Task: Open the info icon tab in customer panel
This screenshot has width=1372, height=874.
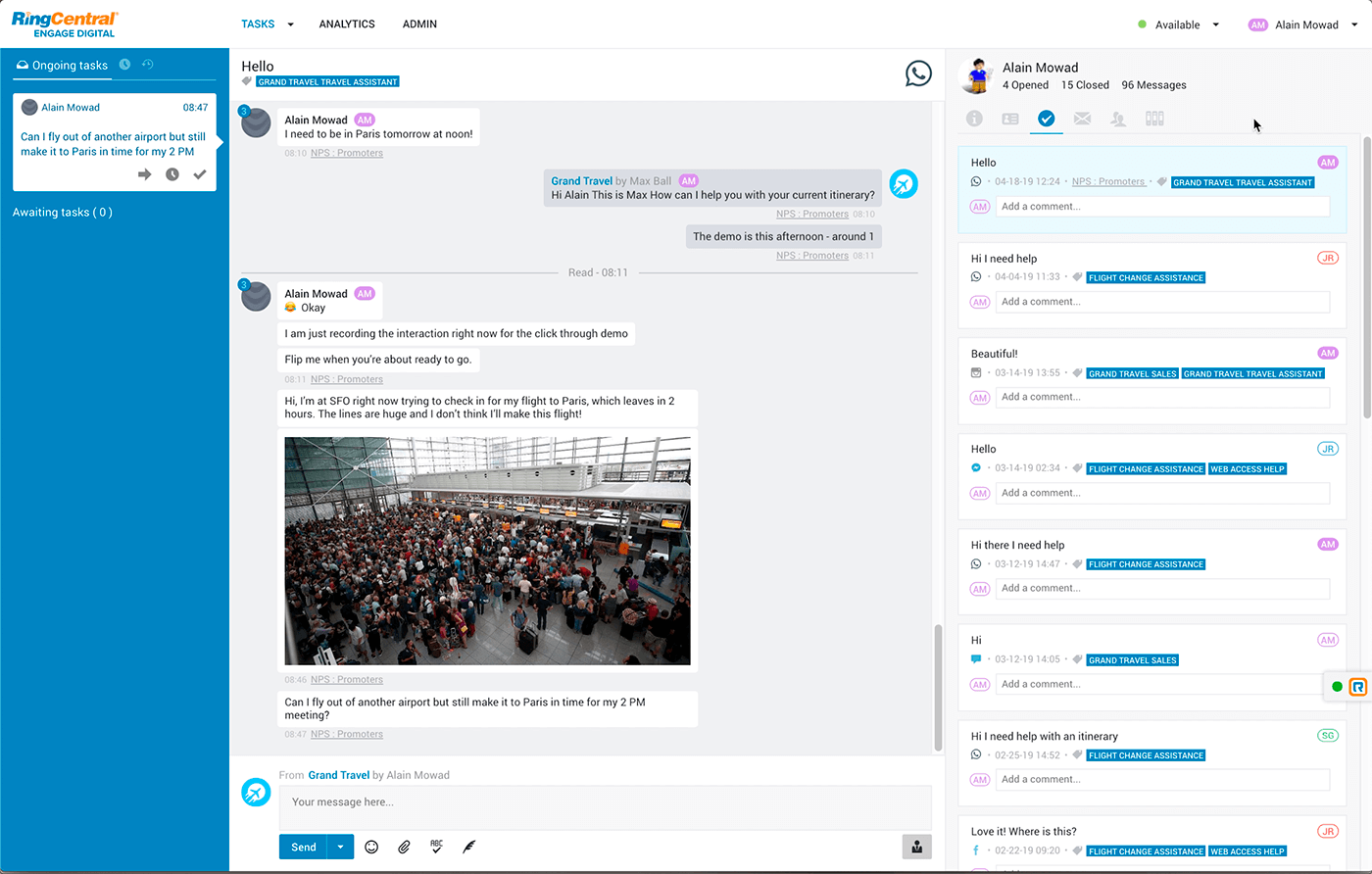Action: pos(974,119)
